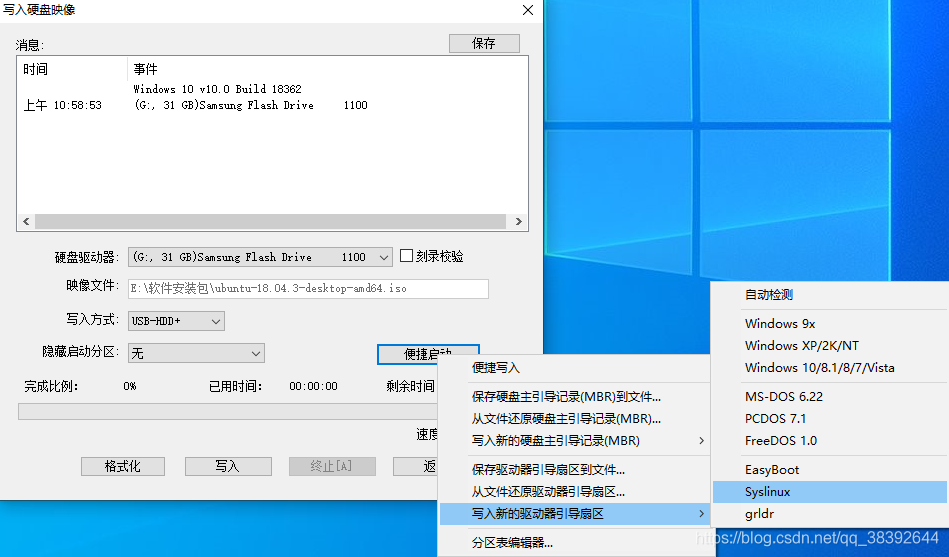This screenshot has height=557, width=949.
Task: Select Windows XP/2K/NT option
Action: (x=830, y=345)
